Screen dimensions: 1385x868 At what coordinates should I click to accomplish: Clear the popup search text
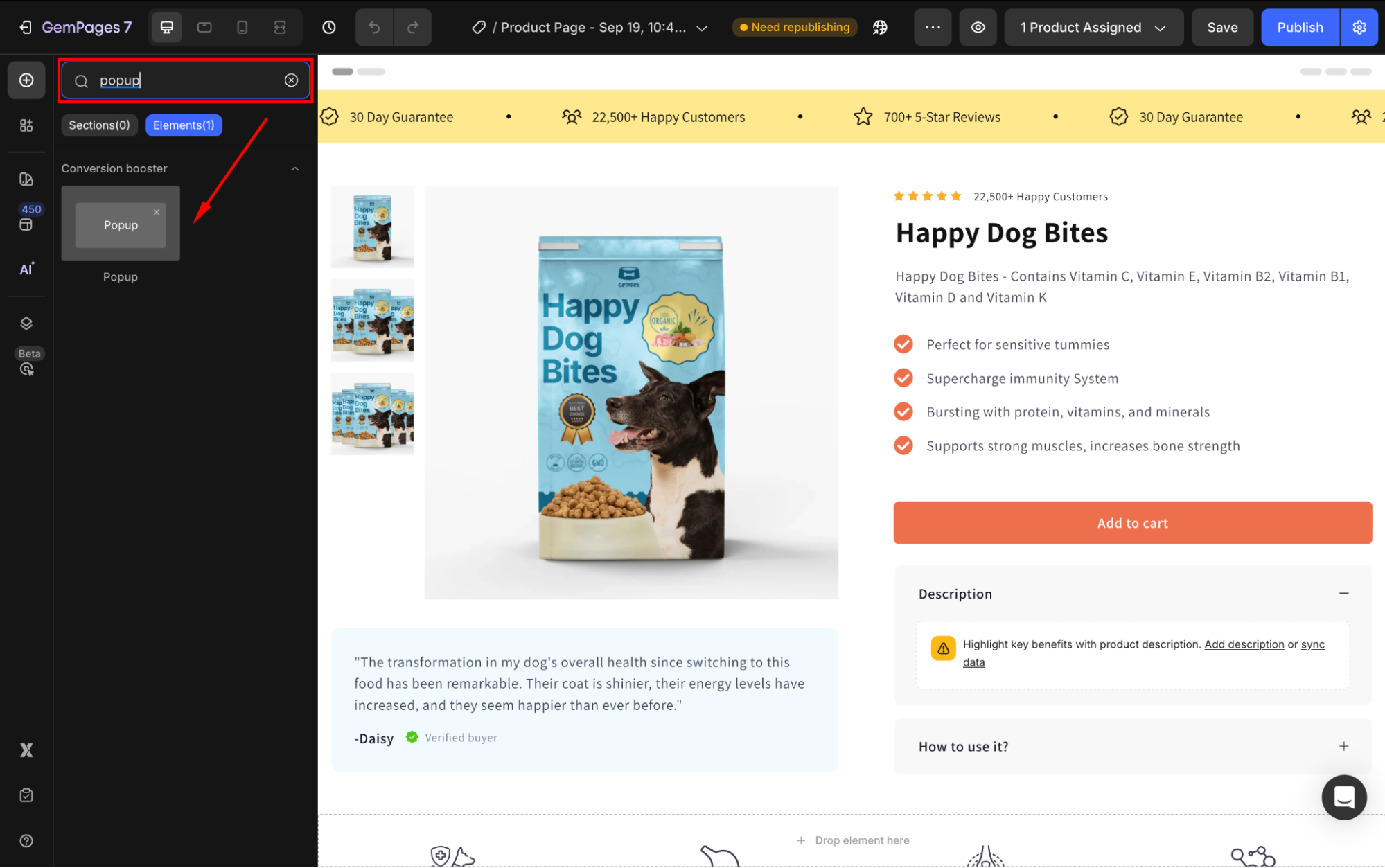tap(291, 80)
